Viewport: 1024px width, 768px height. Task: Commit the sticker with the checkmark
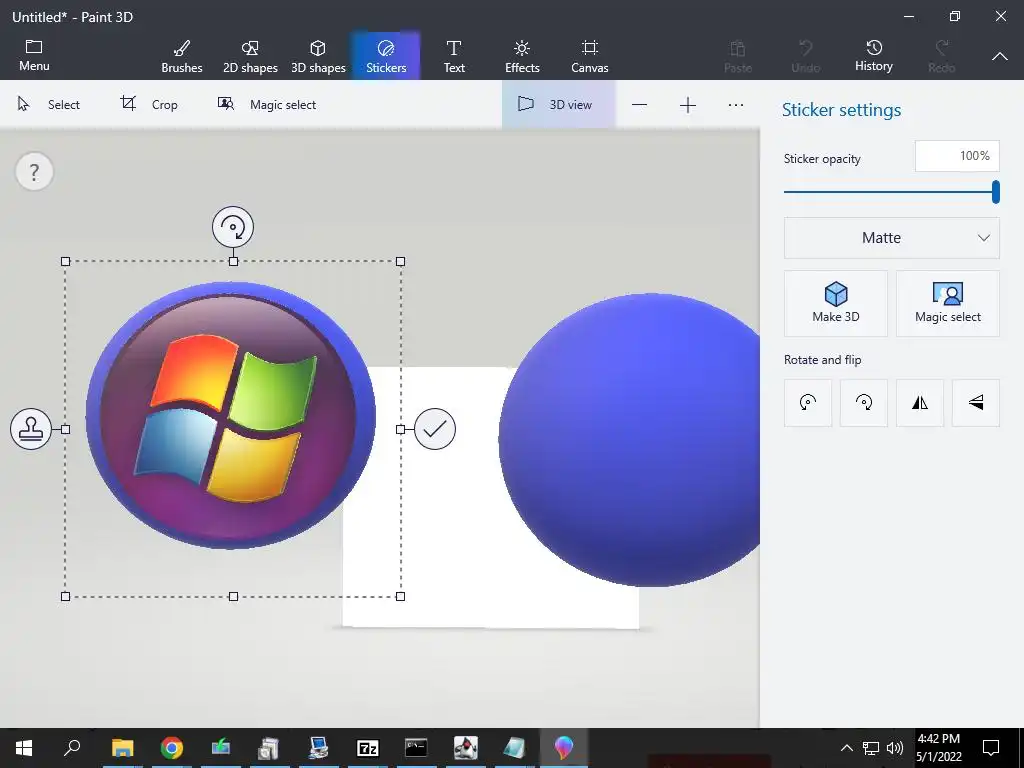tap(435, 429)
